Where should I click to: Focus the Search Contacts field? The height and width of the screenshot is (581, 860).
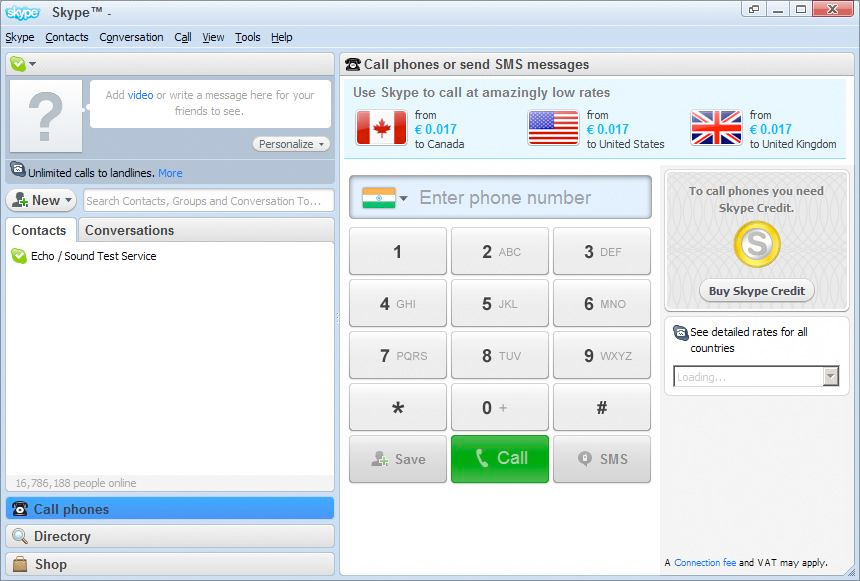[208, 201]
